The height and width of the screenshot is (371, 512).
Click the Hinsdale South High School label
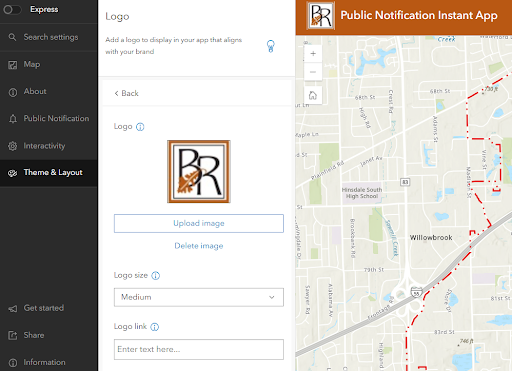click(362, 193)
